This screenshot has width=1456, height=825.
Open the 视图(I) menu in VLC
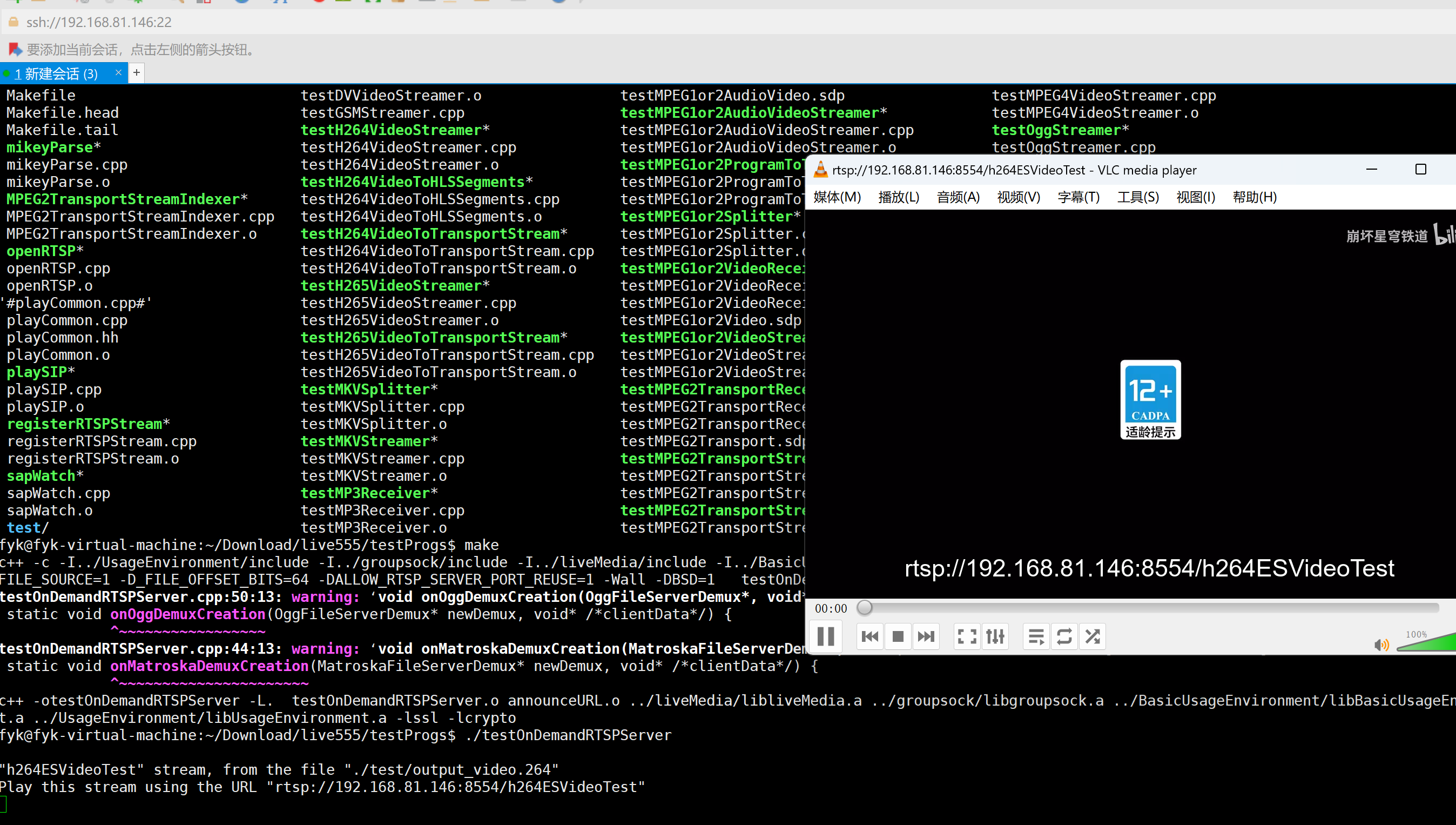click(1196, 197)
